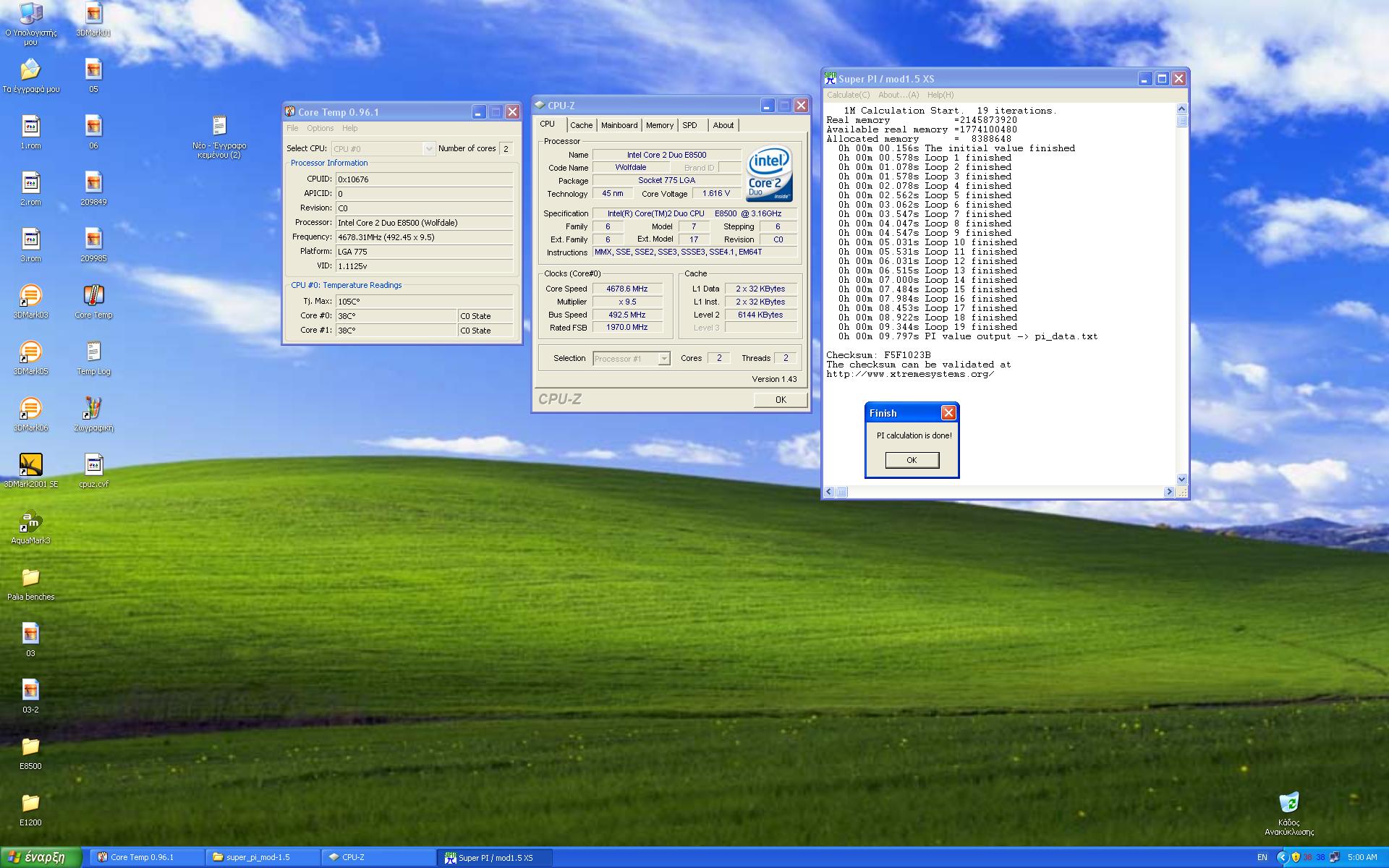The height and width of the screenshot is (868, 1389).
Task: Click the EN language indicator in tray
Action: click(x=1262, y=857)
